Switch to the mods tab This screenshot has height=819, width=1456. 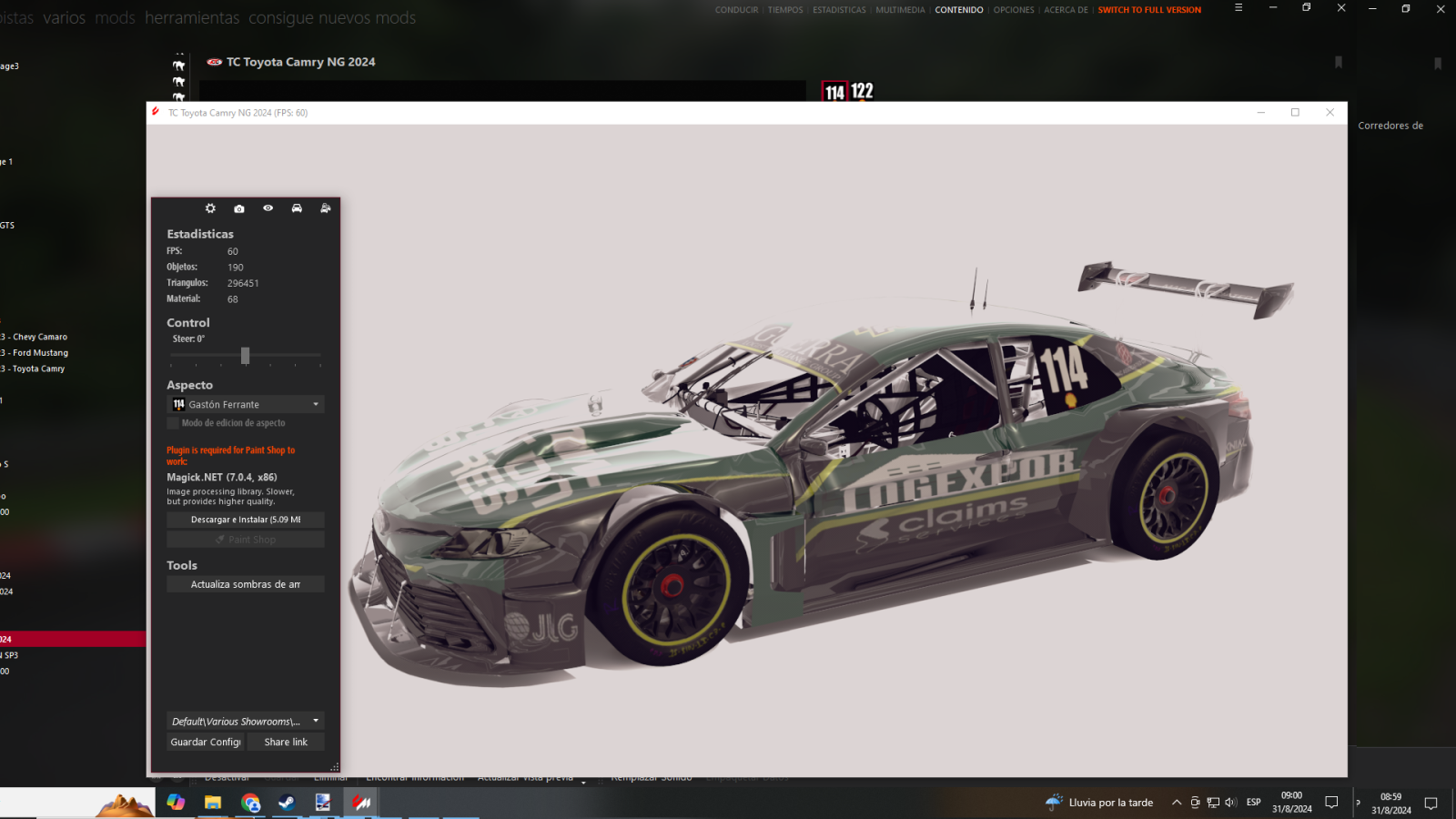pos(115,17)
